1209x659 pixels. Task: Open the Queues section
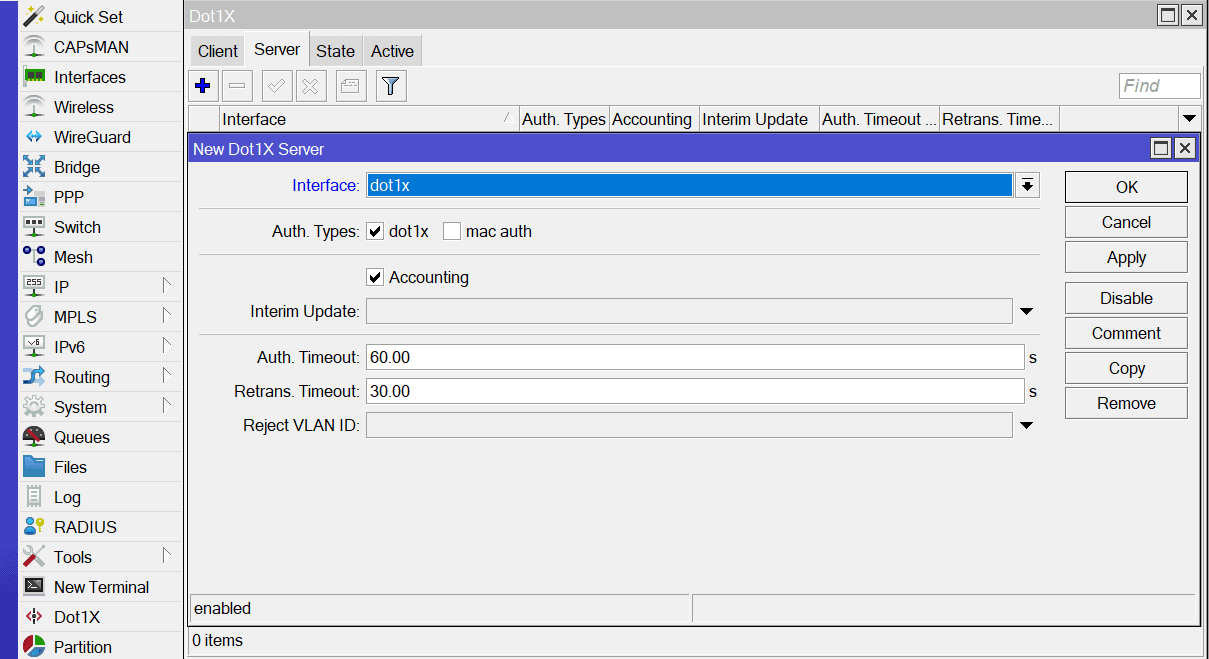(x=82, y=437)
